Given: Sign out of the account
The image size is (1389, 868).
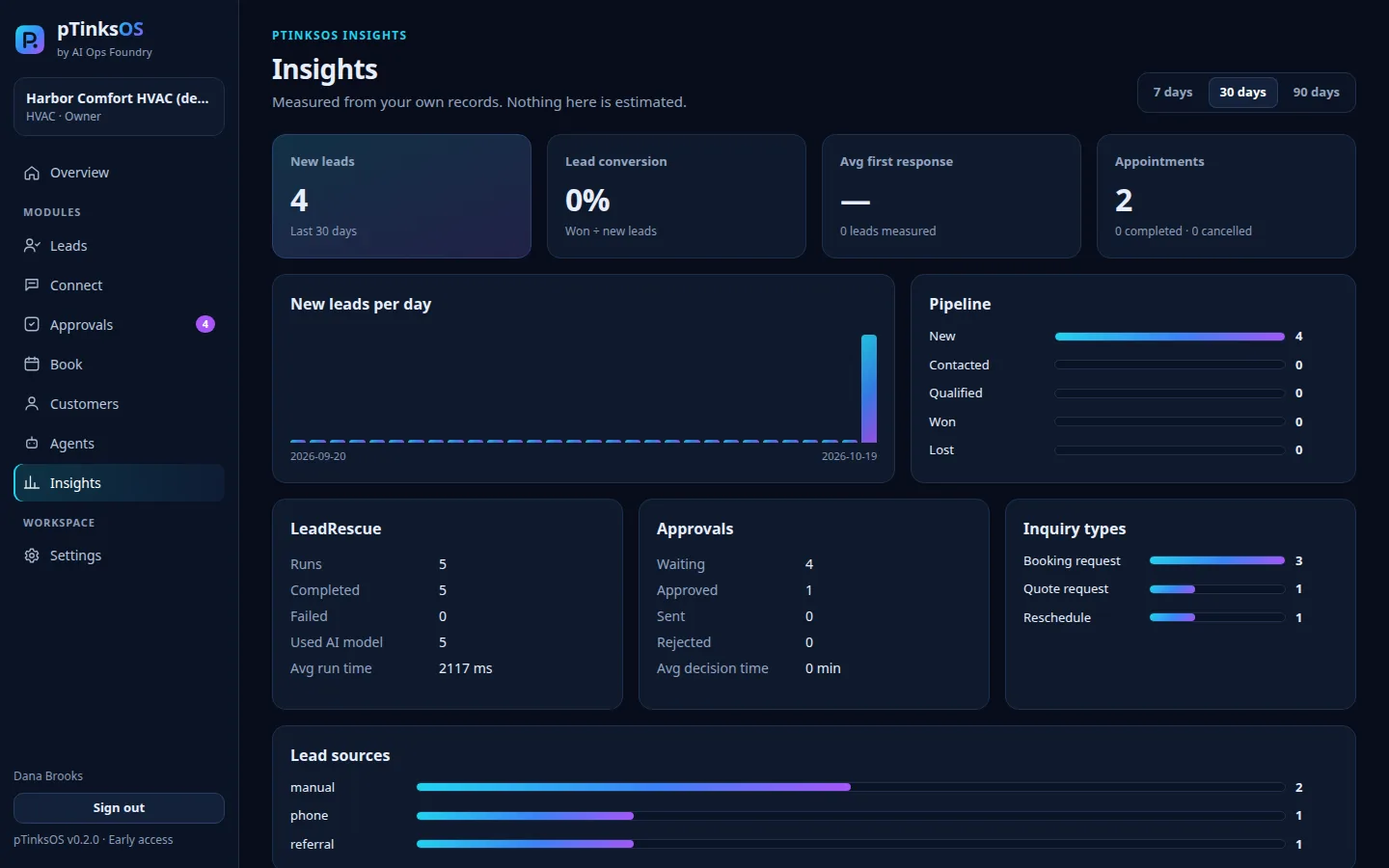Looking at the screenshot, I should 119,808.
